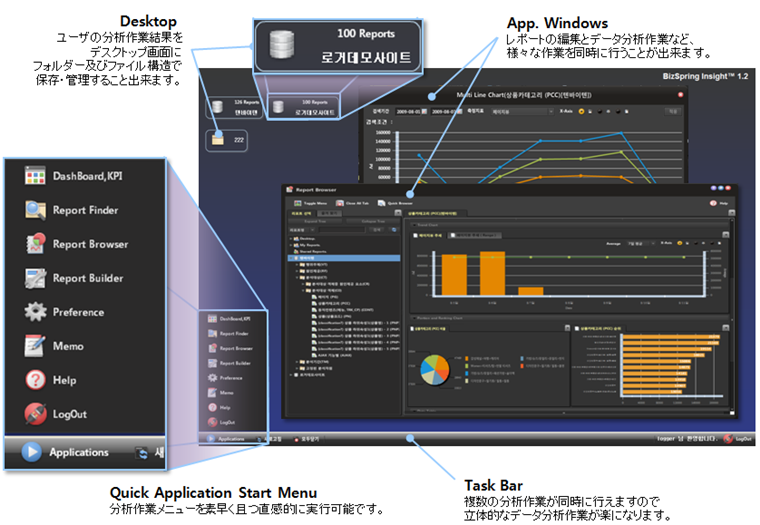Open the 측정지표 dropdown in Multi Line Chart
The image size is (760, 525).
(x=522, y=111)
